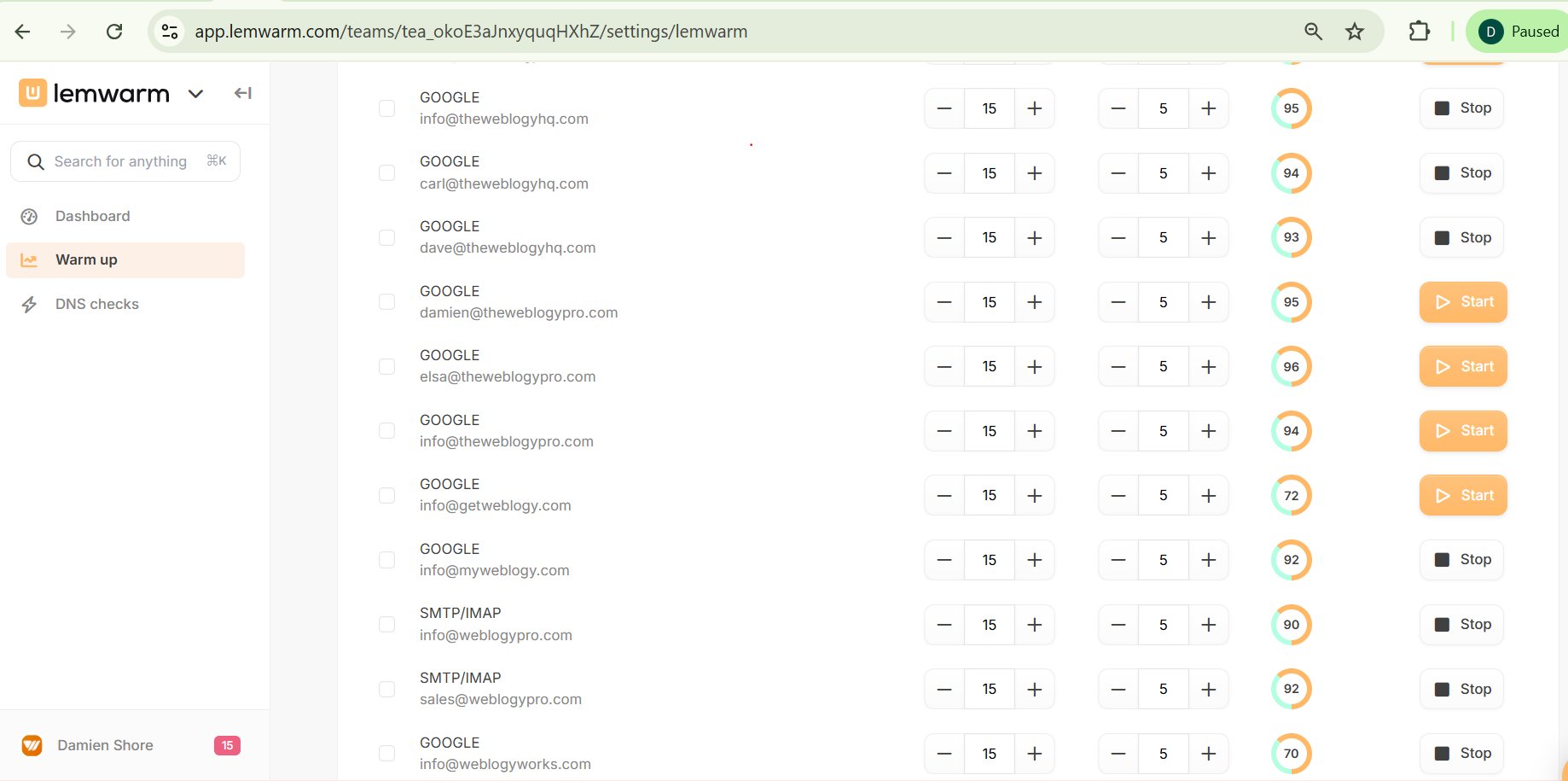1568x781 pixels.
Task: Increase the 15 value for info@weblogyworks.com
Action: pyautogui.click(x=1035, y=754)
